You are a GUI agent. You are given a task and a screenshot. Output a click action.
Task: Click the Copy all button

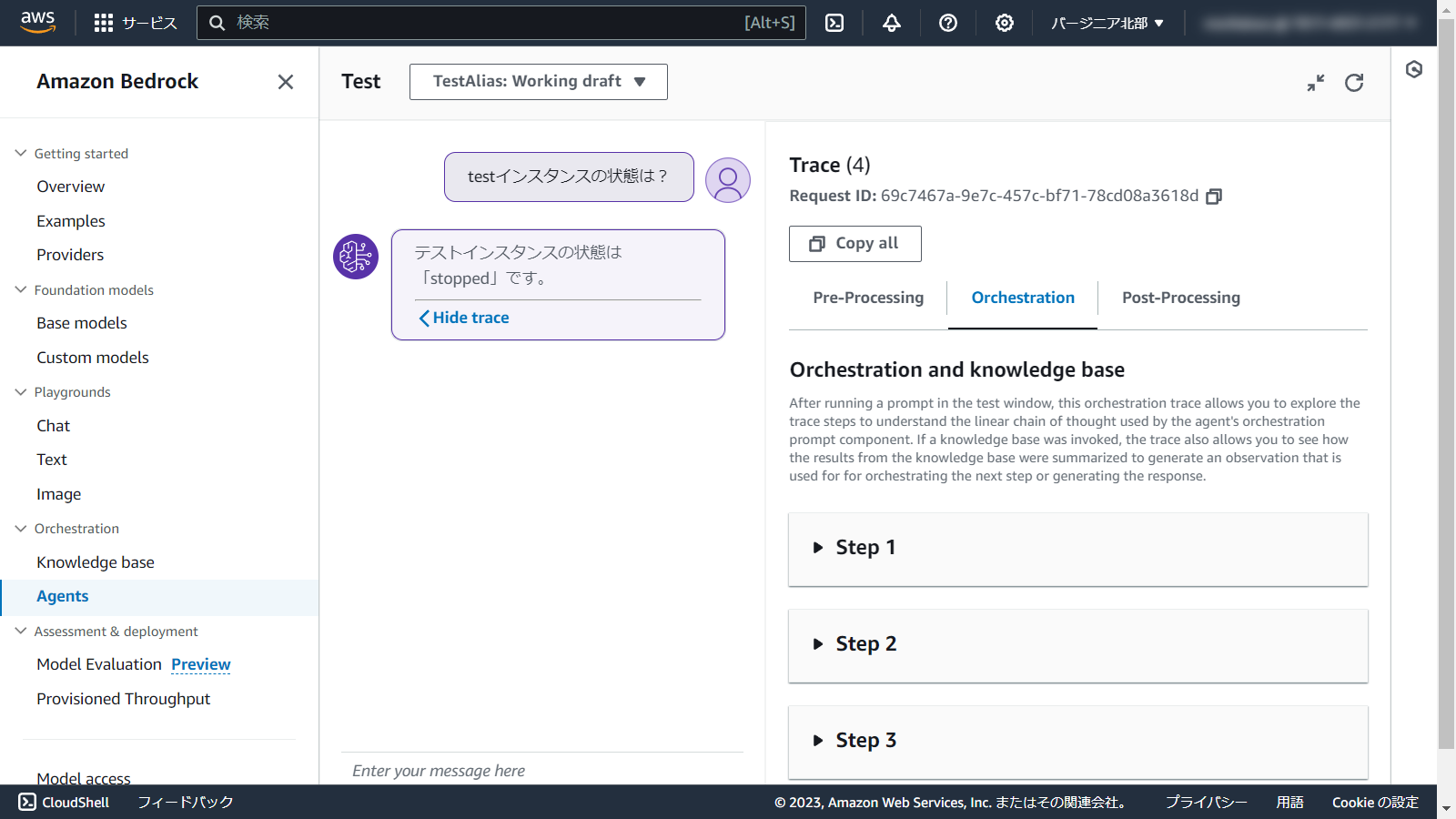pyautogui.click(x=854, y=244)
